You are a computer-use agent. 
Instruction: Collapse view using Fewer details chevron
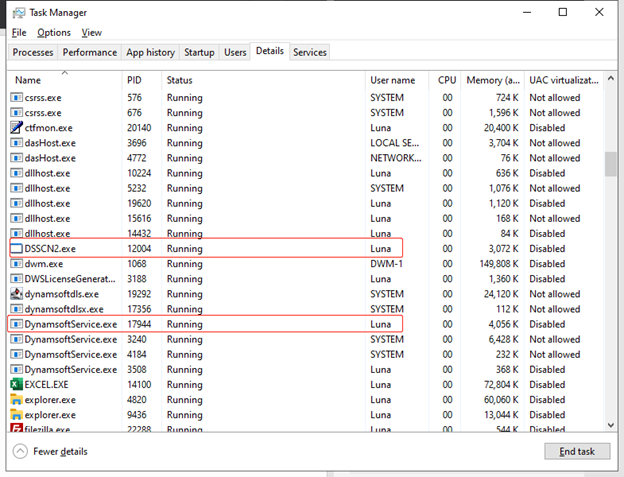(x=19, y=451)
